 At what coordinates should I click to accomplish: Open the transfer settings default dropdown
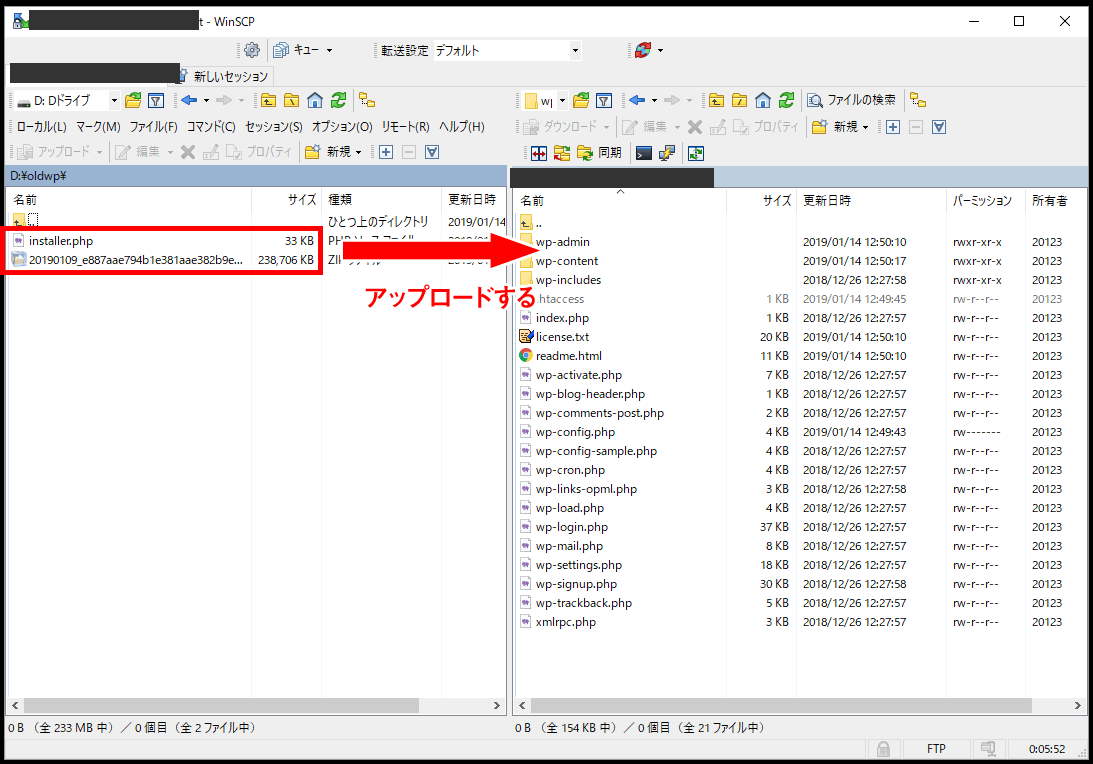(575, 50)
